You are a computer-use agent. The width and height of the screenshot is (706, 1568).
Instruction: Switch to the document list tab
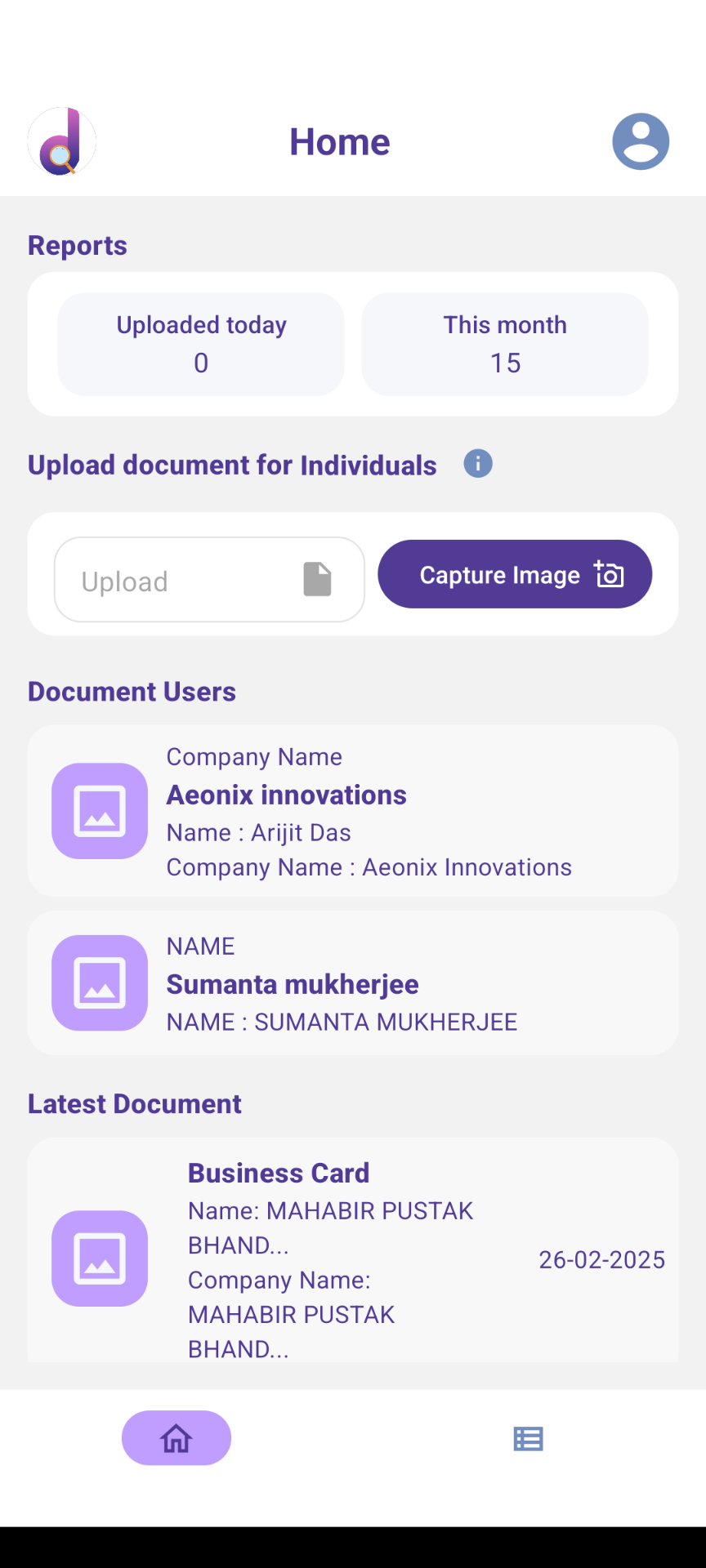pyautogui.click(x=528, y=1439)
